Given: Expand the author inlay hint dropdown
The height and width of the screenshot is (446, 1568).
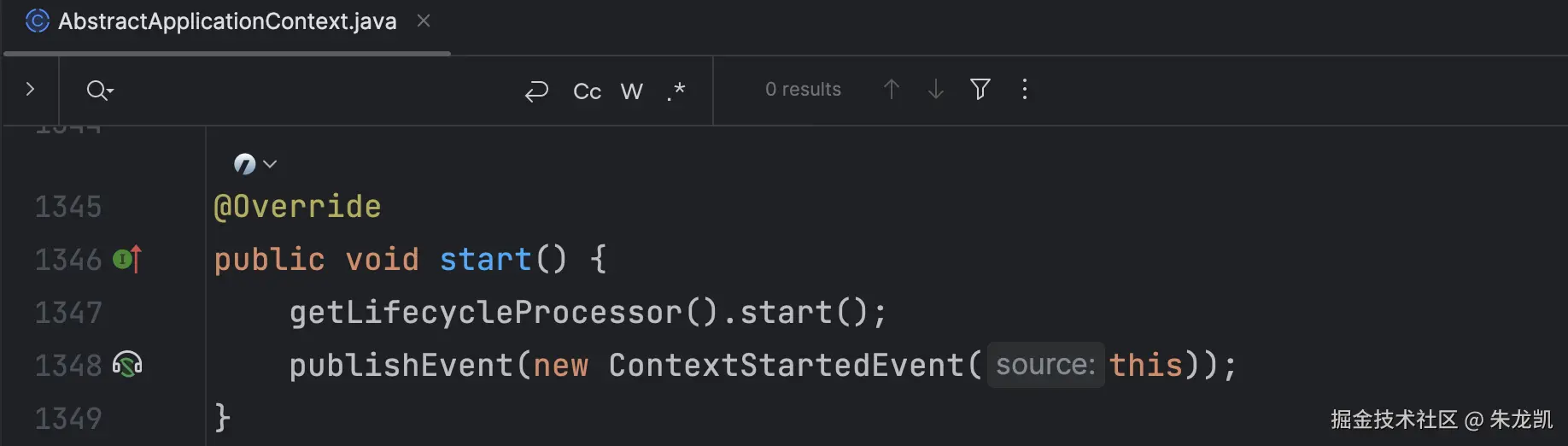Looking at the screenshot, I should 255,163.
